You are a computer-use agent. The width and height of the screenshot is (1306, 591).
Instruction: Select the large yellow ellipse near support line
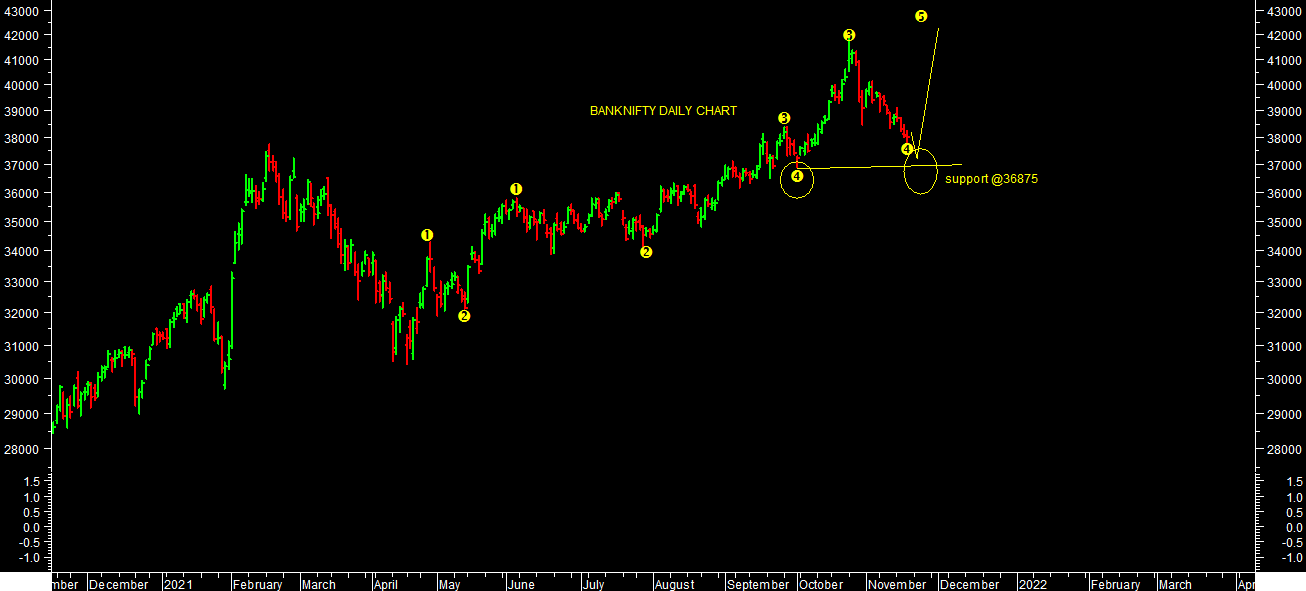(921, 170)
